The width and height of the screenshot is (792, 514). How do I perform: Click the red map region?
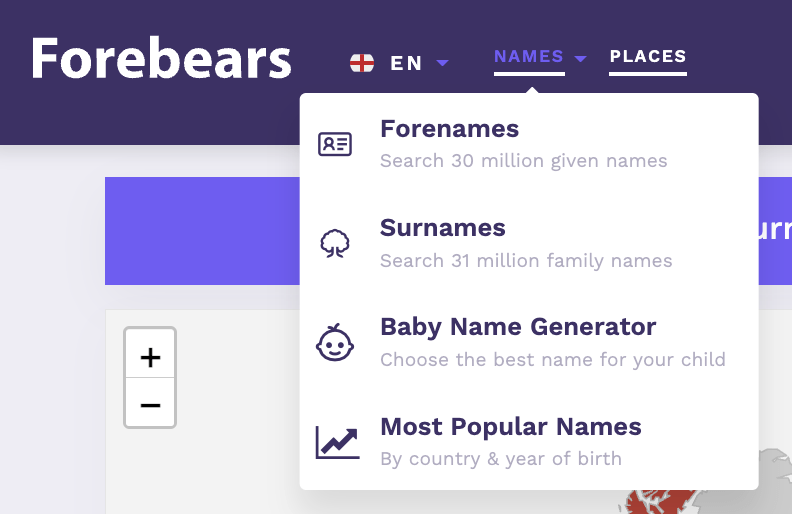(x=660, y=500)
